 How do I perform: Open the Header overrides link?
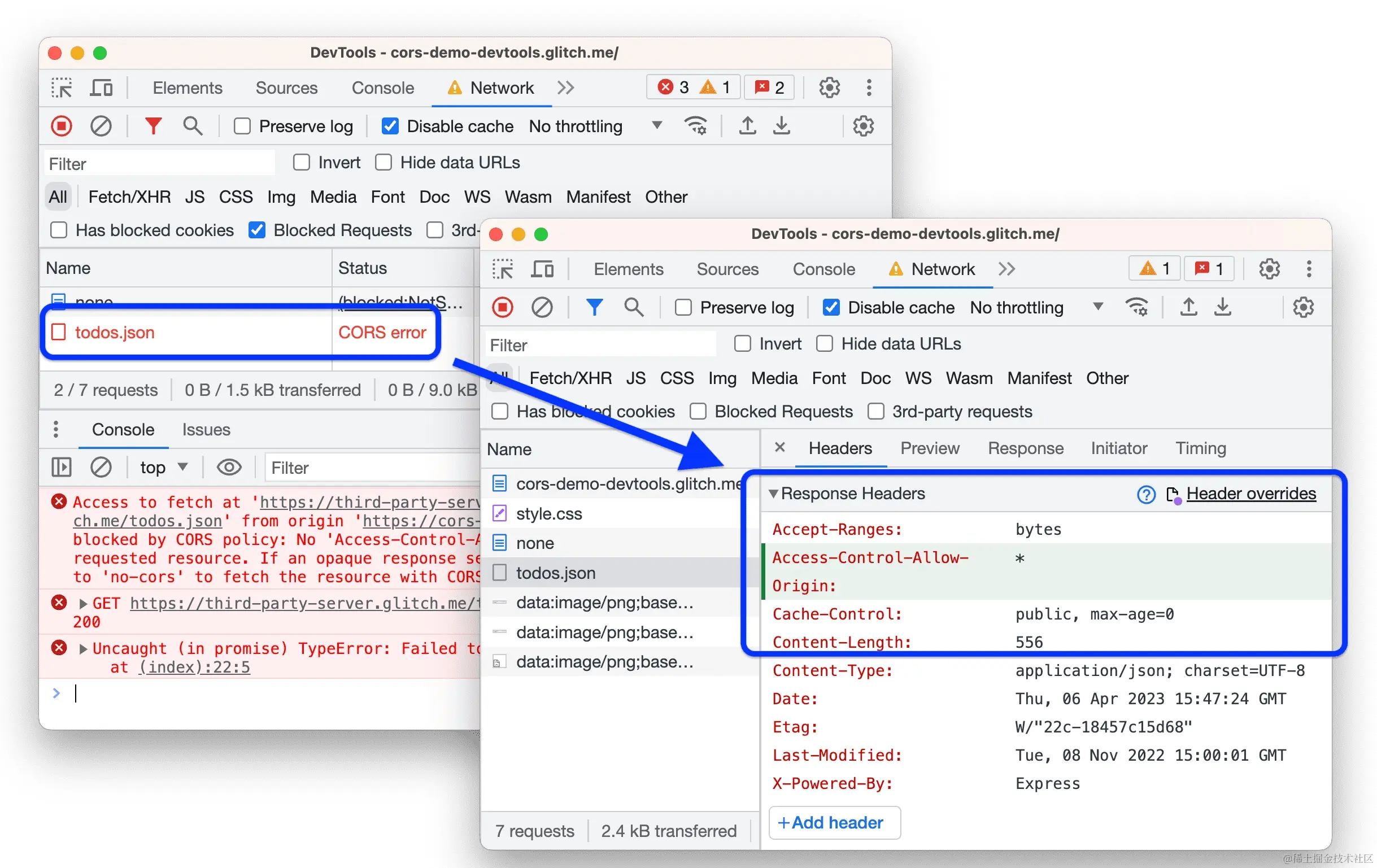click(x=1250, y=494)
